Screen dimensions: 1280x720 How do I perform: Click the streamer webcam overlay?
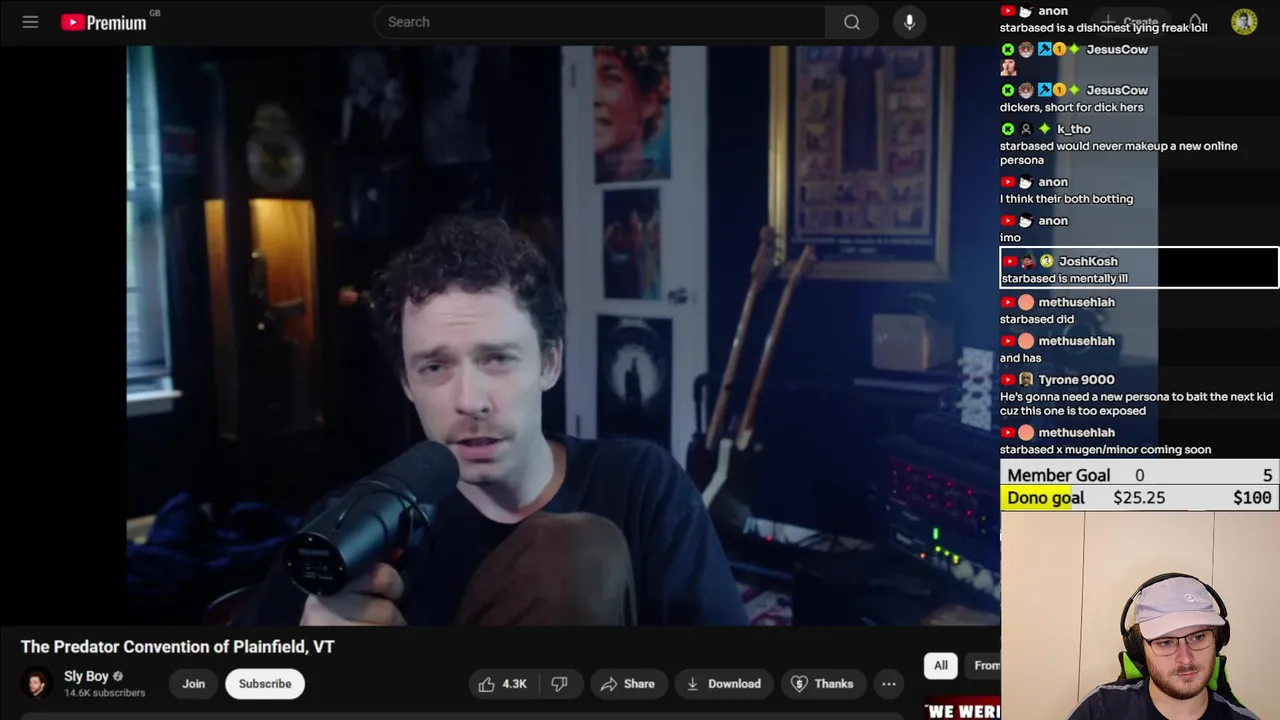click(1140, 615)
